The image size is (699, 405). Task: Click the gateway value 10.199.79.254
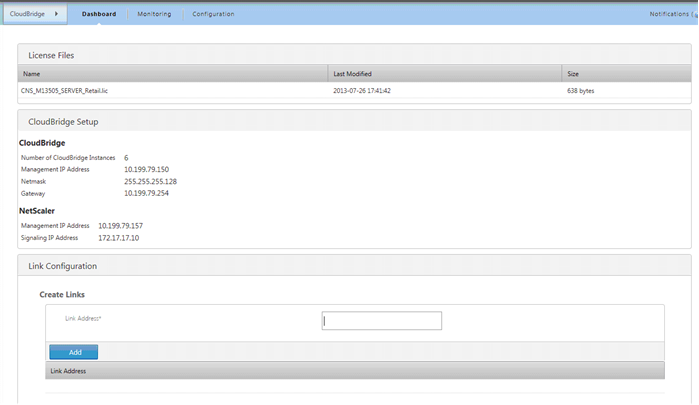[146, 193]
